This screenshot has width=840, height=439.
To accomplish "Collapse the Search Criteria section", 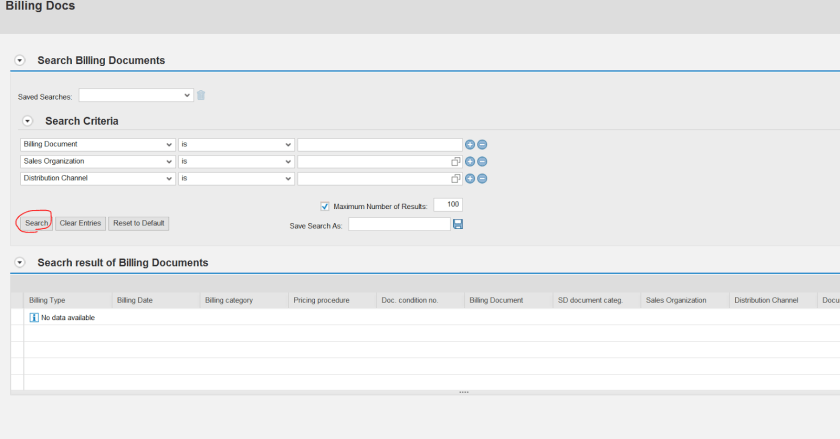I will pos(27,121).
